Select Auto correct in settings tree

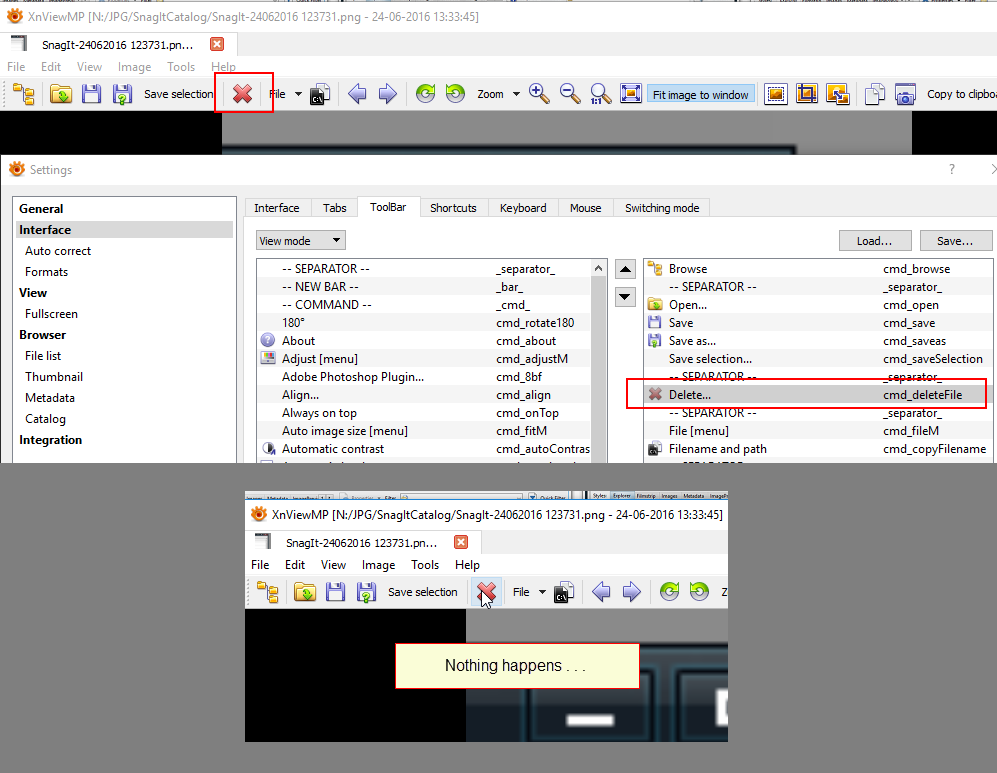click(x=58, y=251)
